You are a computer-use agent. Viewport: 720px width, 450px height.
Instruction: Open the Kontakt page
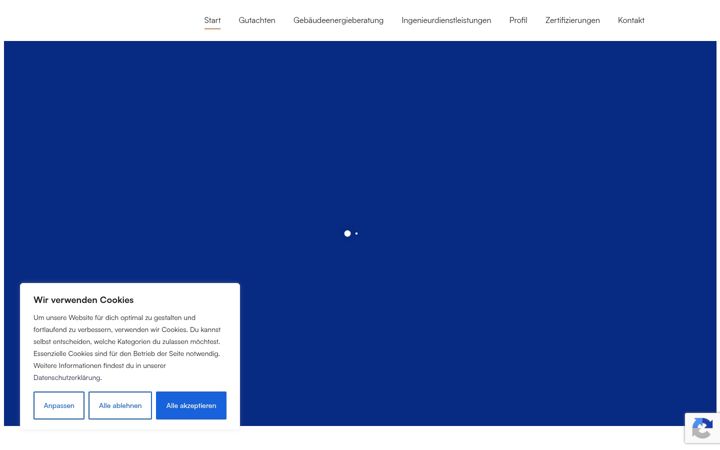[631, 20]
